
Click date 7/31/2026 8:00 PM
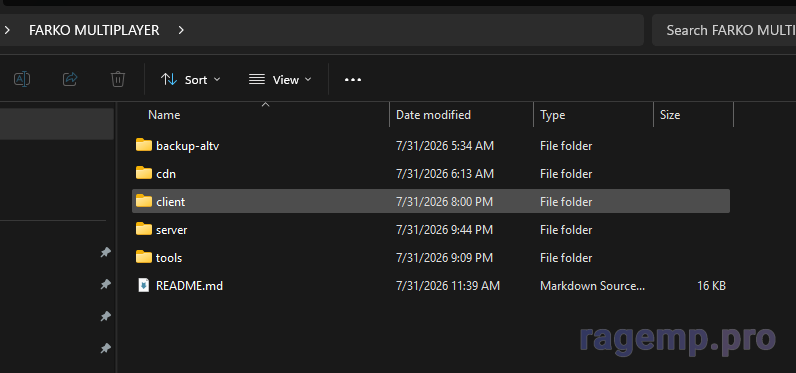444,202
